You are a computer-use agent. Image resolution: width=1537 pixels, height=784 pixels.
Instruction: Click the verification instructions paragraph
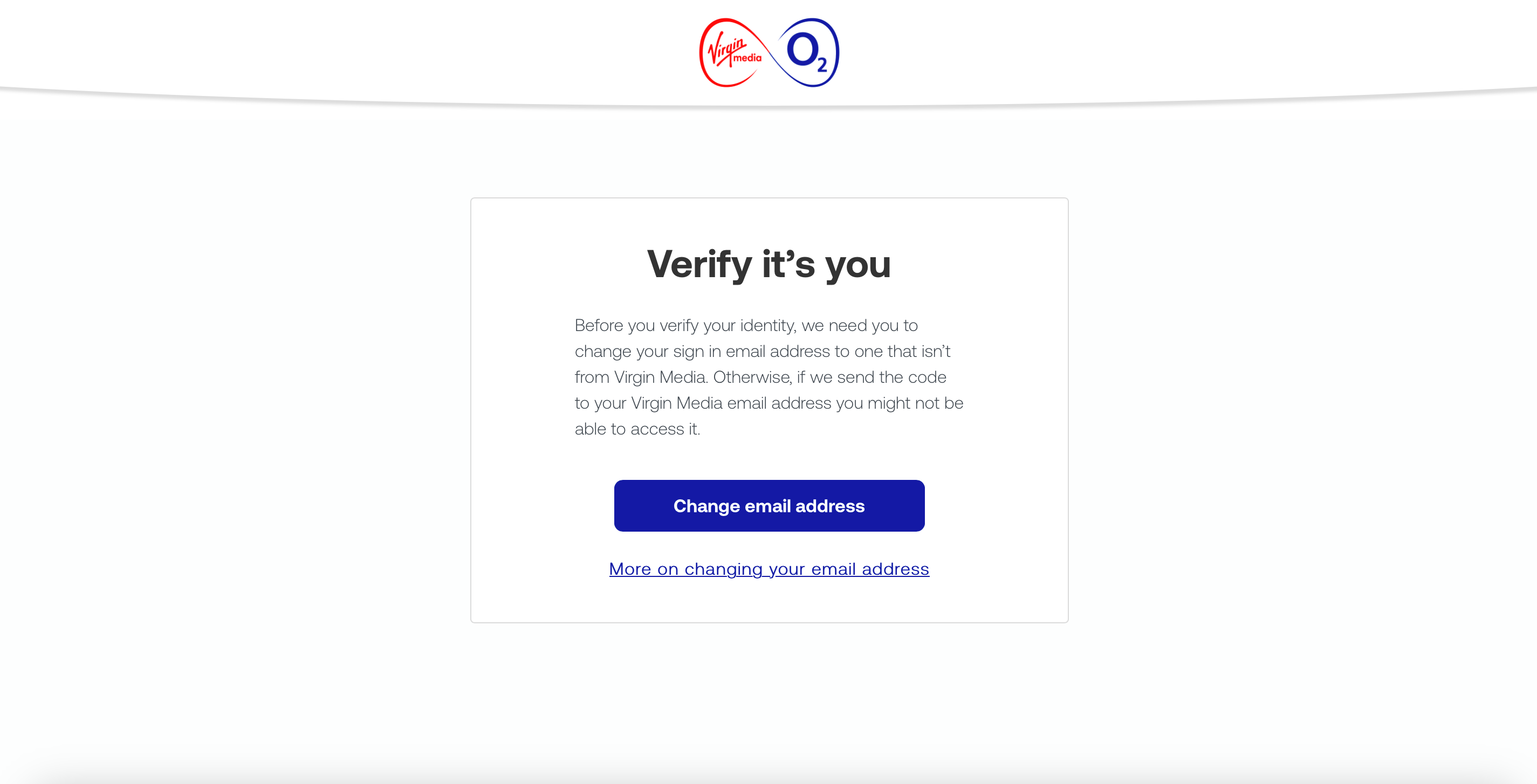point(768,376)
